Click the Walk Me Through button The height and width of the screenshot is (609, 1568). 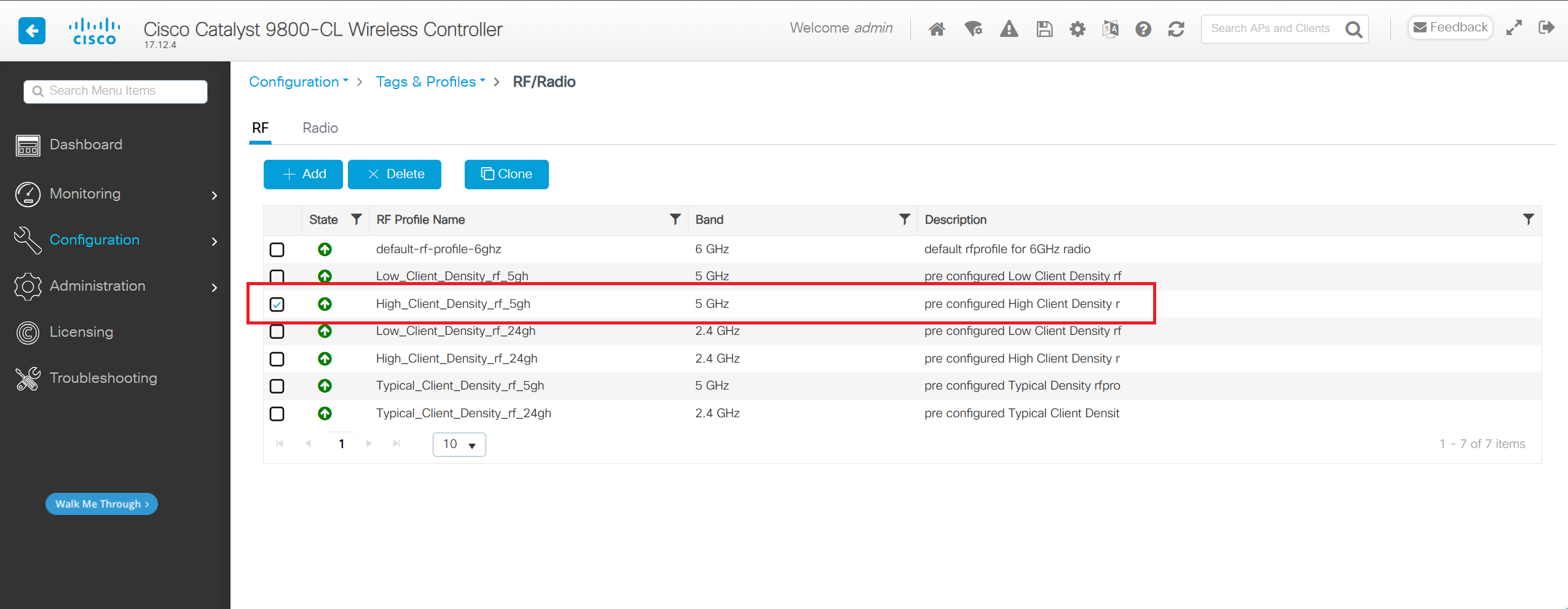click(x=101, y=504)
